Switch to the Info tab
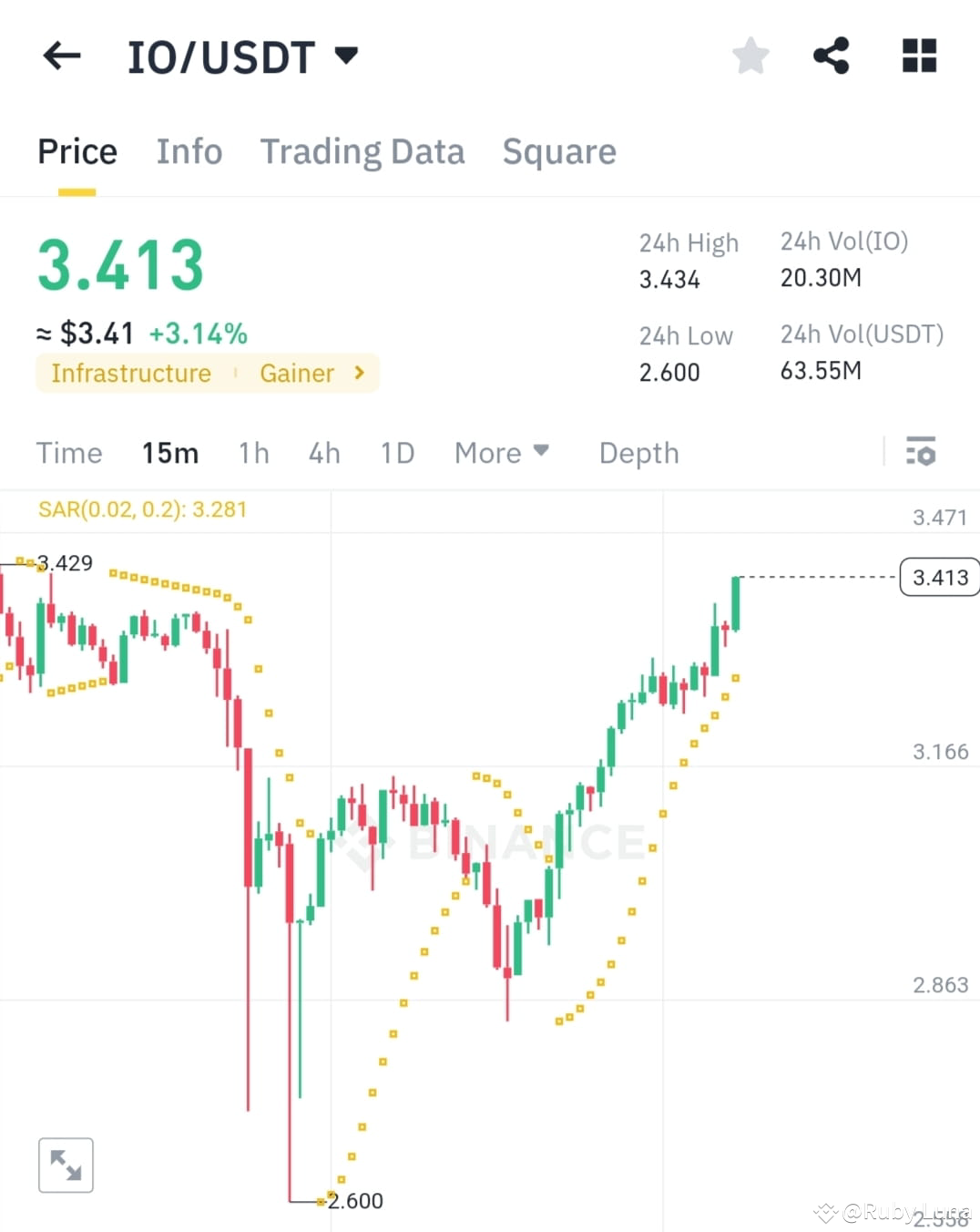Screen dimensions: 980x1232 click(x=189, y=151)
